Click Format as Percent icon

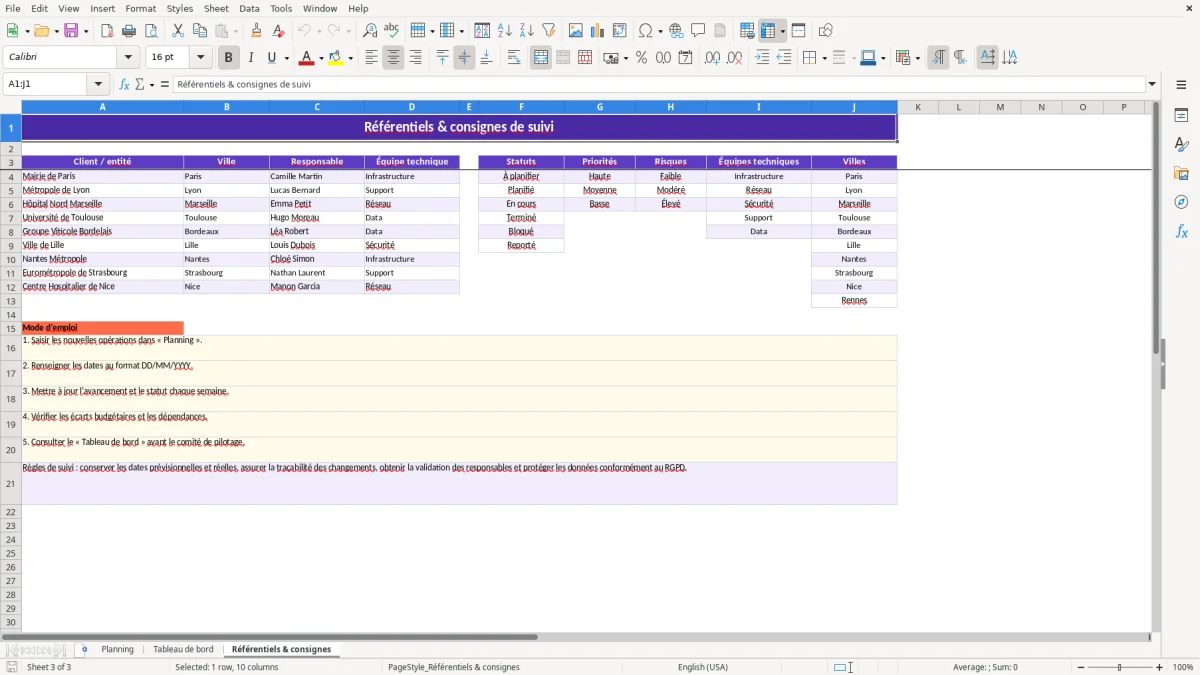pyautogui.click(x=641, y=58)
